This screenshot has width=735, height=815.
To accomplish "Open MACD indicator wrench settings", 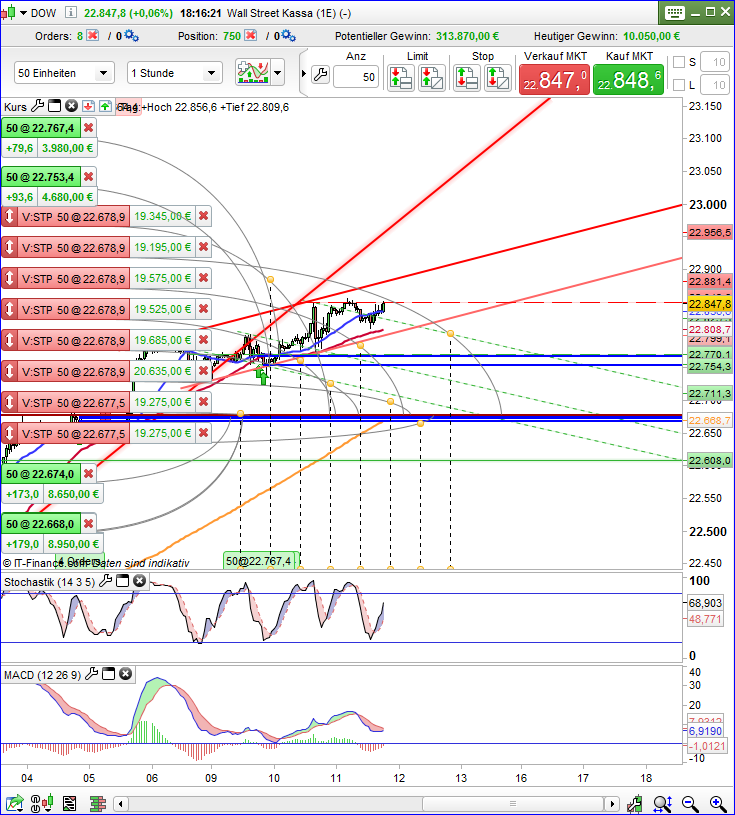I will (x=91, y=674).
